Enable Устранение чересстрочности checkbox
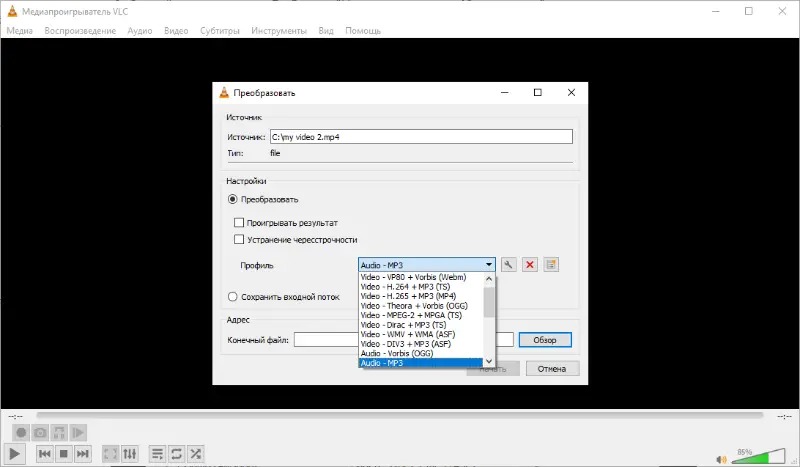 pos(239,239)
